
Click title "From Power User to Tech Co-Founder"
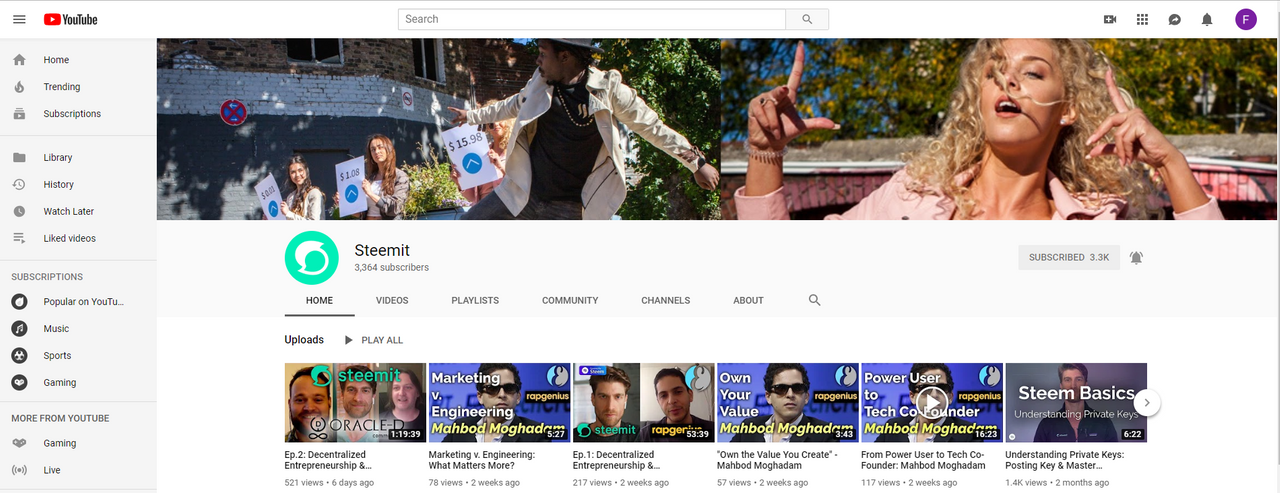tap(923, 460)
